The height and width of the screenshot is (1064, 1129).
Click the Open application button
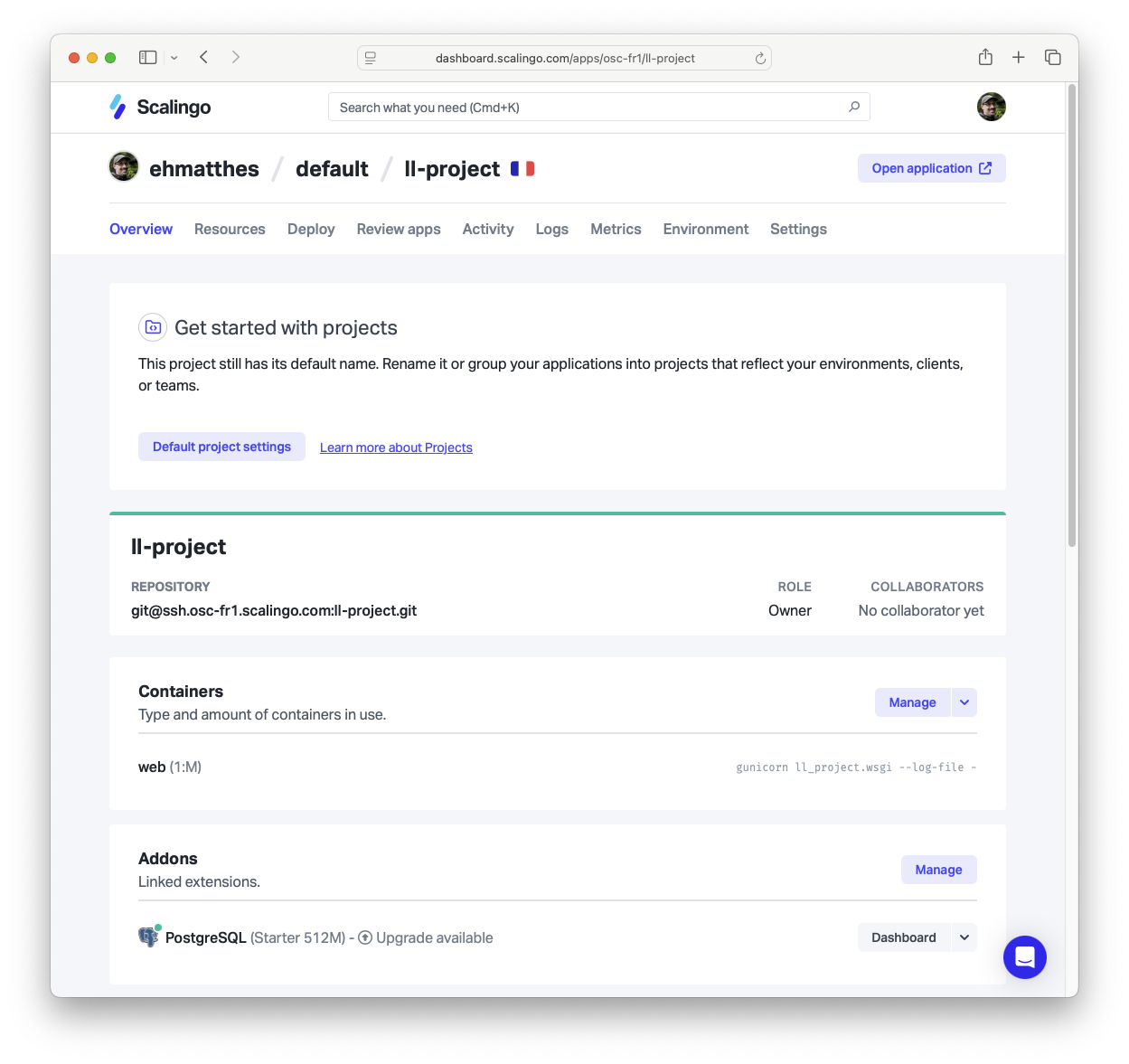coord(932,168)
